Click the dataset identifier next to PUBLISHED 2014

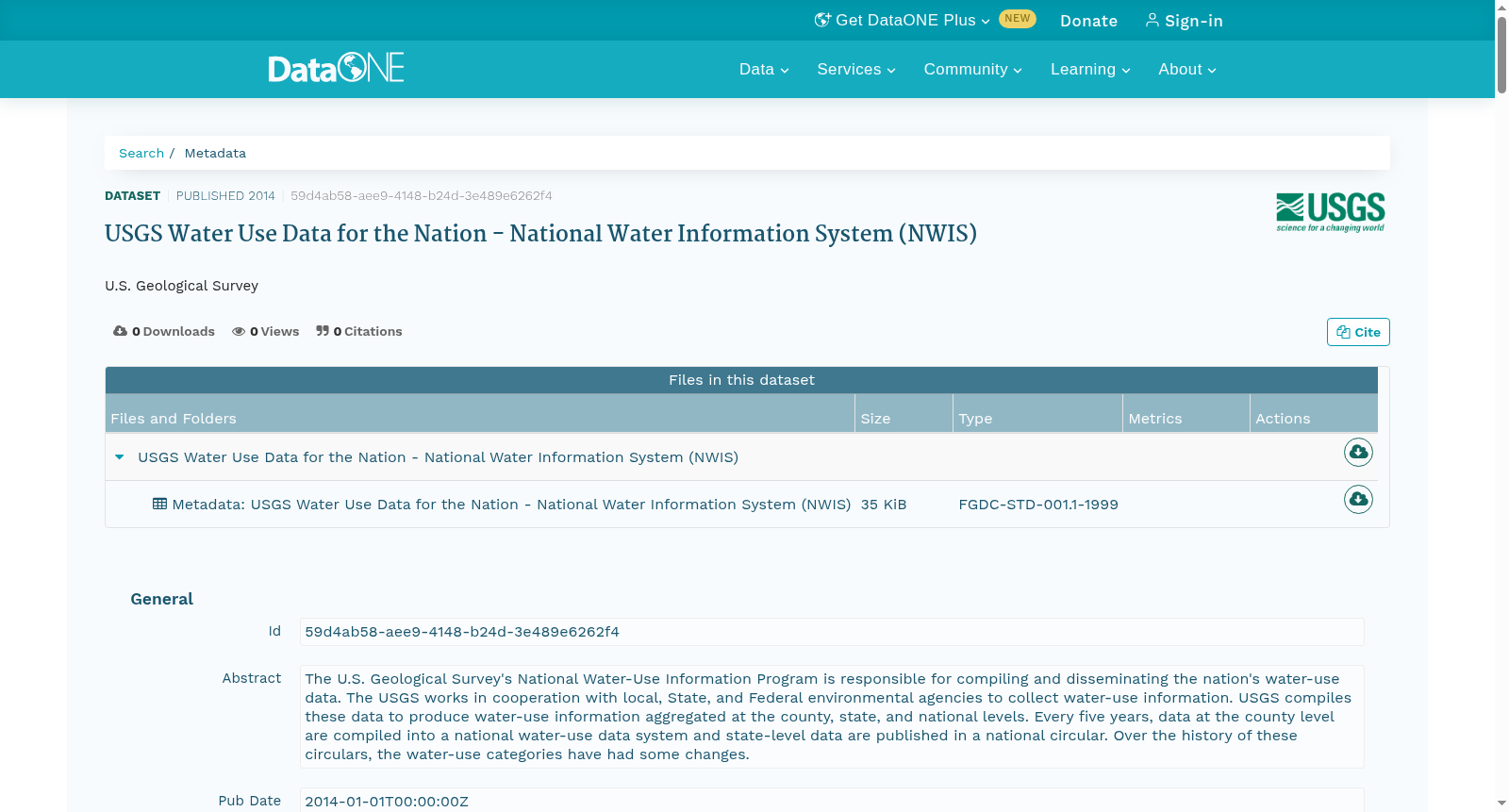coord(422,196)
